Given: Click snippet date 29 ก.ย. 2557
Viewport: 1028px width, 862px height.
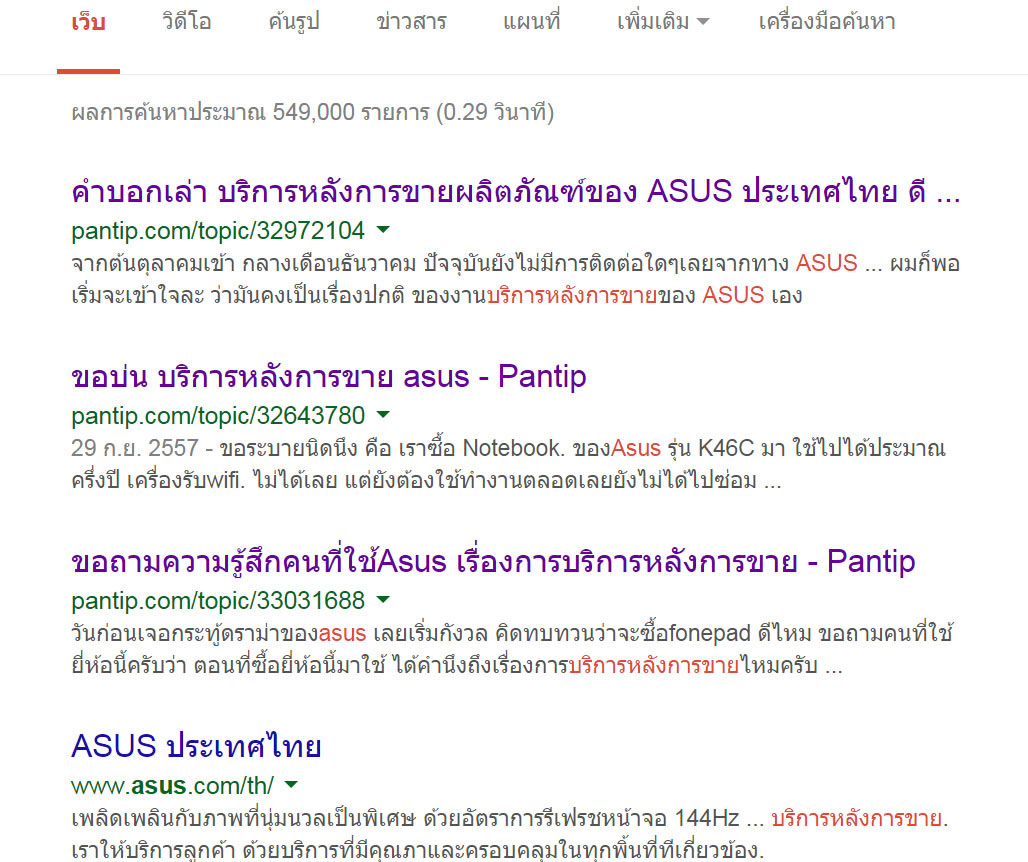Looking at the screenshot, I should (134, 448).
